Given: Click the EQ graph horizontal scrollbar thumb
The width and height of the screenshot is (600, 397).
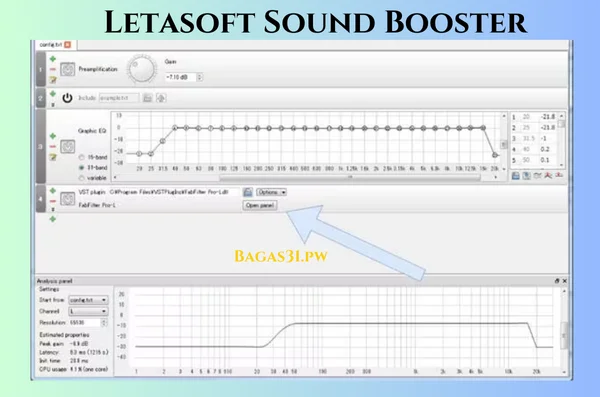Looking at the screenshot, I should 350,178.
